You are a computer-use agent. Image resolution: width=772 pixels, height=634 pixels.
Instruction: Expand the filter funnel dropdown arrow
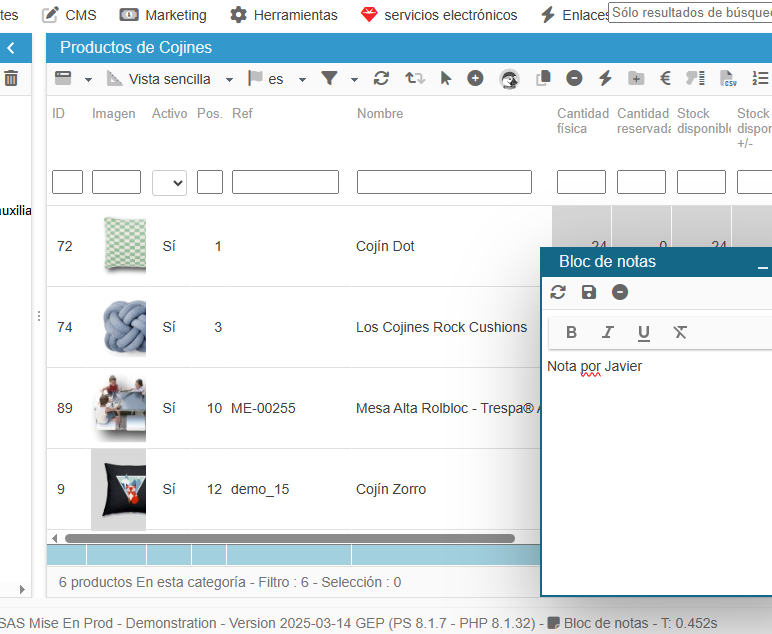click(354, 80)
